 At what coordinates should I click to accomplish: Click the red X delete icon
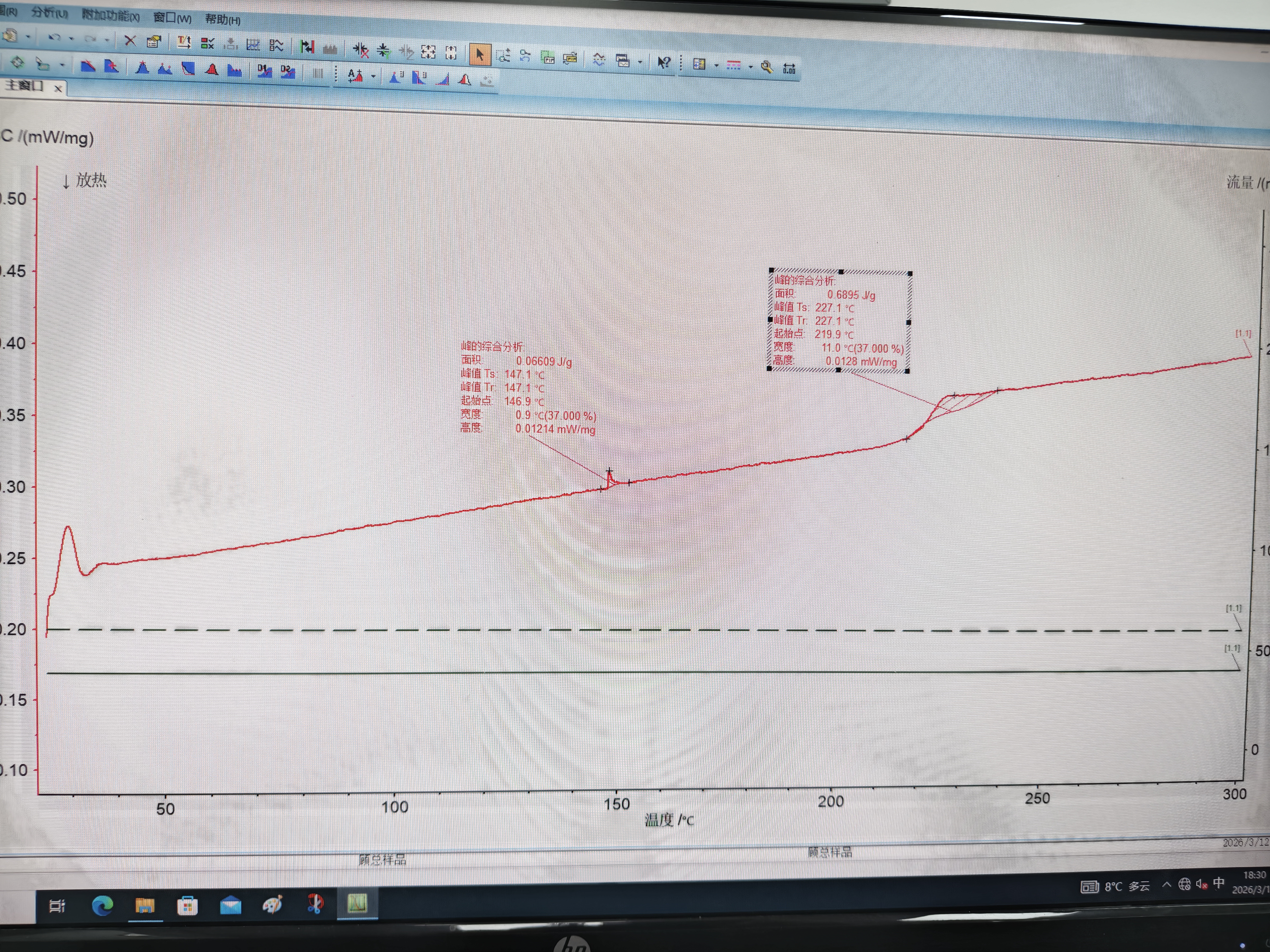130,41
